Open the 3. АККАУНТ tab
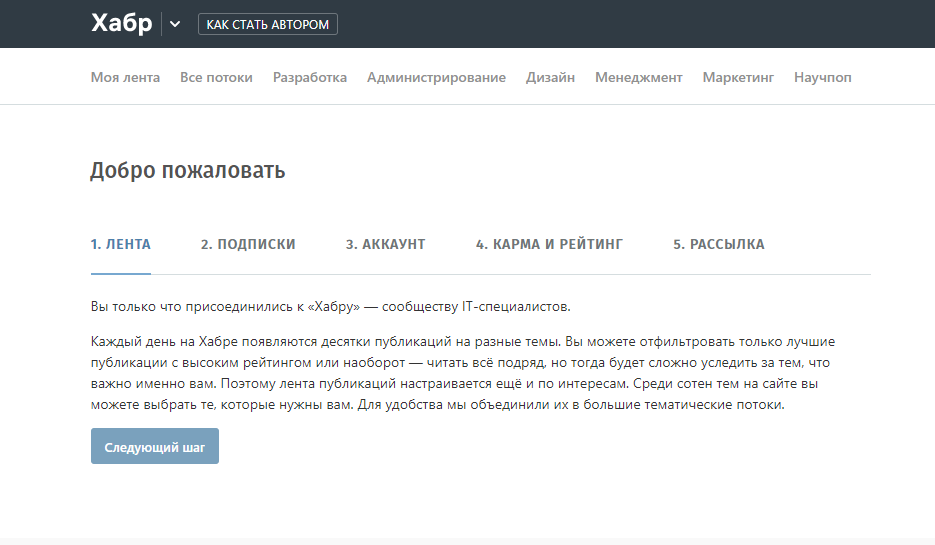Image resolution: width=935 pixels, height=545 pixels. click(385, 244)
